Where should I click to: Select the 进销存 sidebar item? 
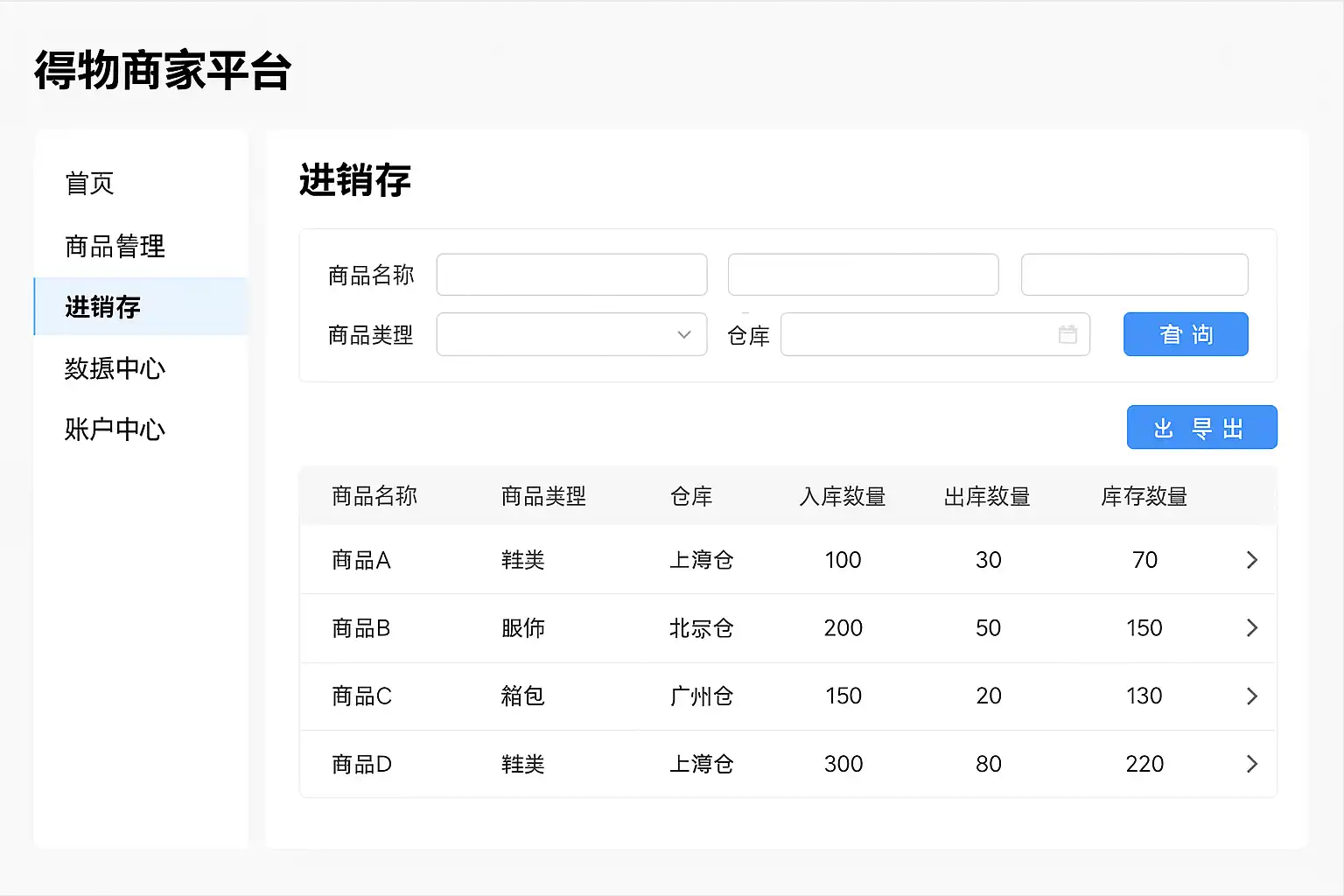point(141,307)
